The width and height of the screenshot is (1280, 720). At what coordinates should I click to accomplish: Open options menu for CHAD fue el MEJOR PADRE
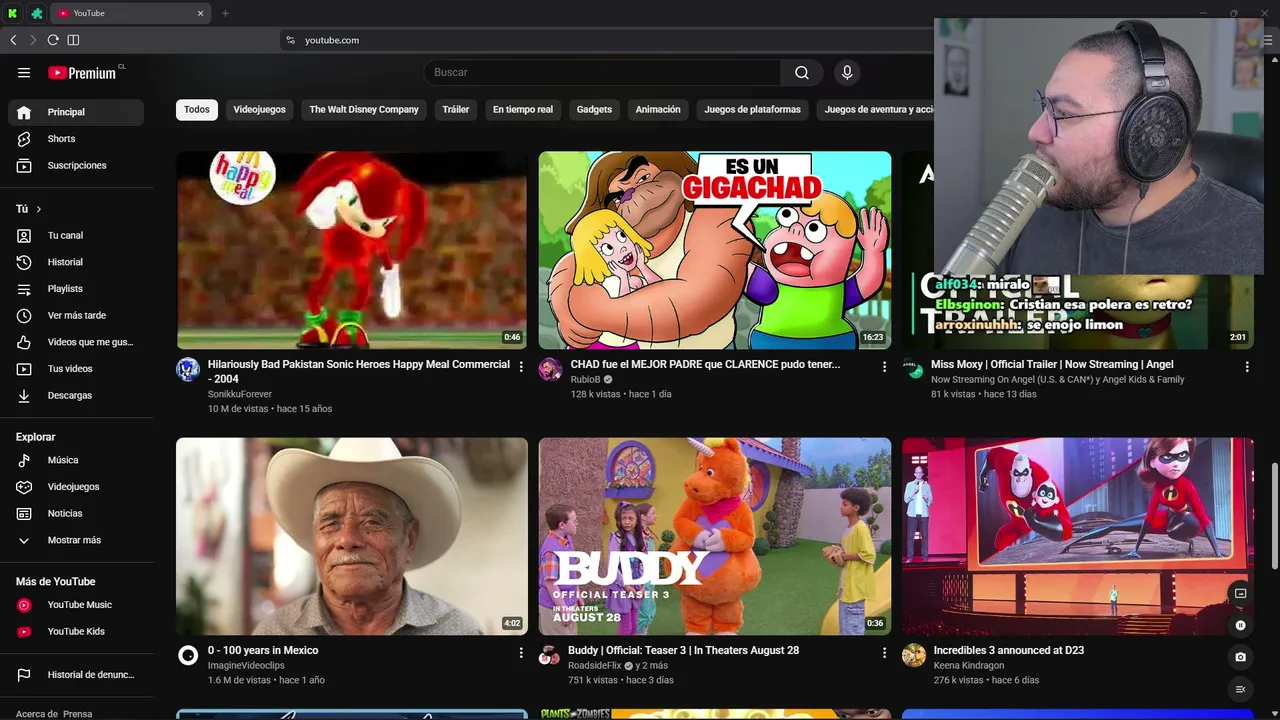tap(884, 367)
